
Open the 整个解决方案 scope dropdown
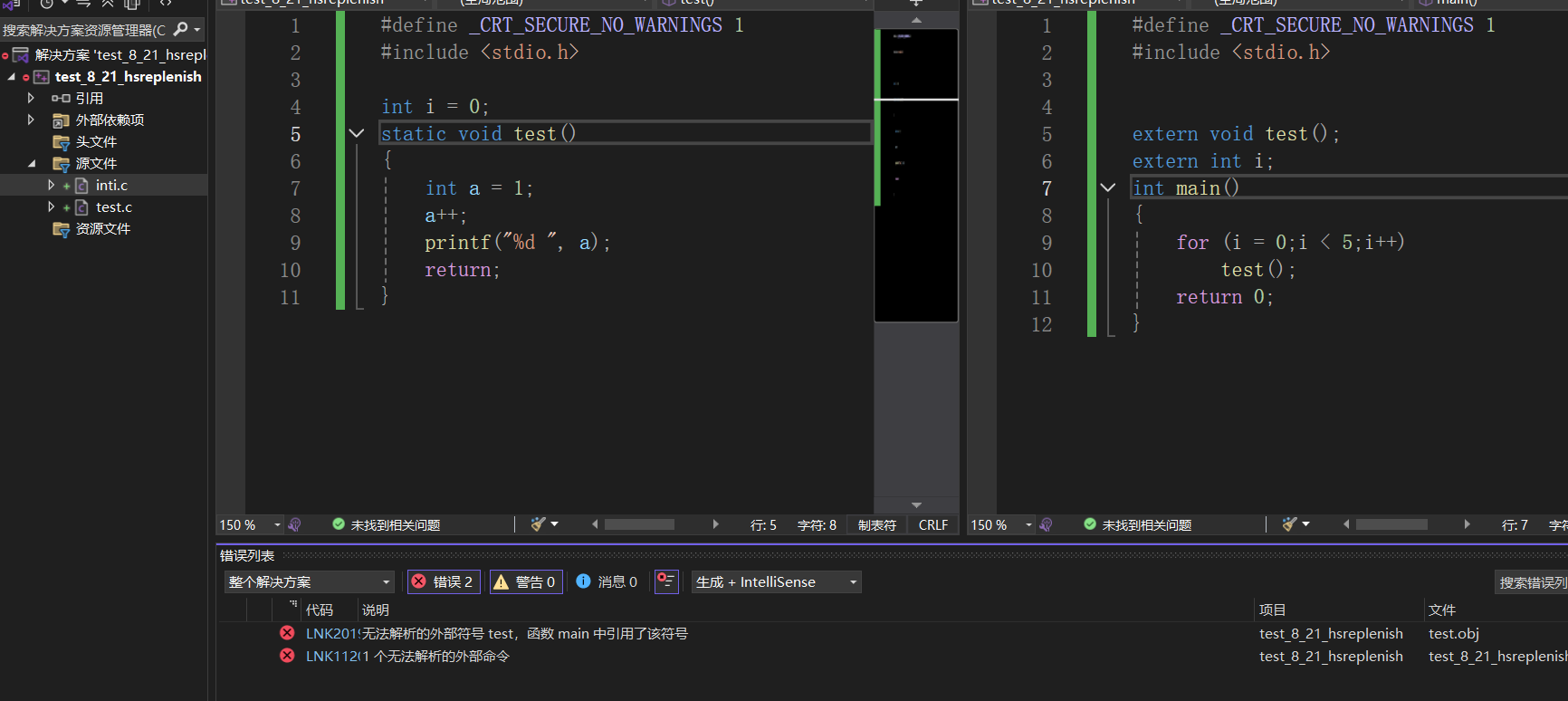(310, 581)
